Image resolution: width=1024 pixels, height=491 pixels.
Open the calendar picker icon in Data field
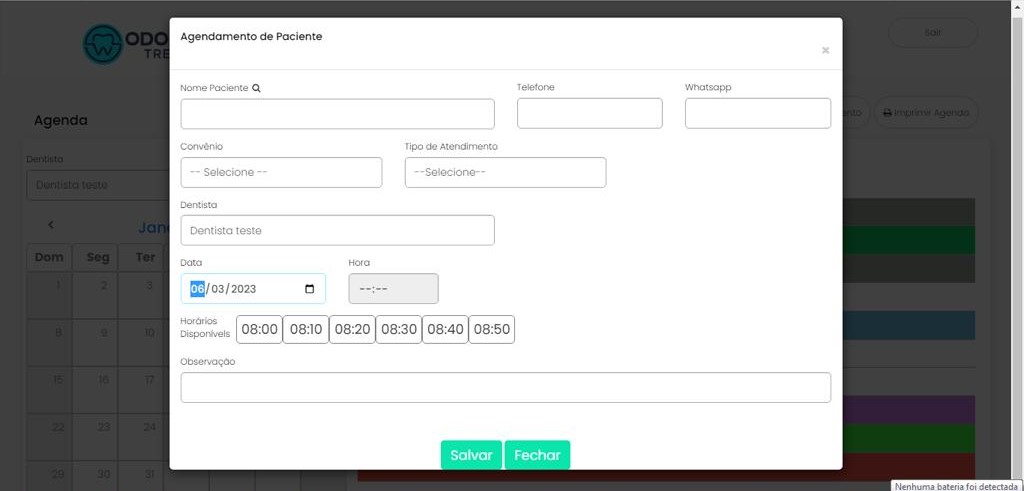pyautogui.click(x=309, y=289)
